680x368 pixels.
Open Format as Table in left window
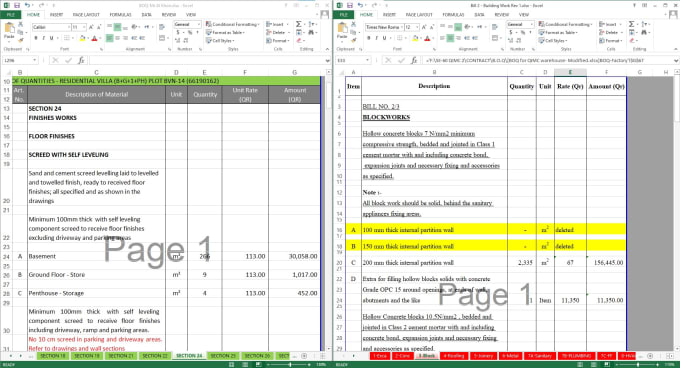pos(225,33)
